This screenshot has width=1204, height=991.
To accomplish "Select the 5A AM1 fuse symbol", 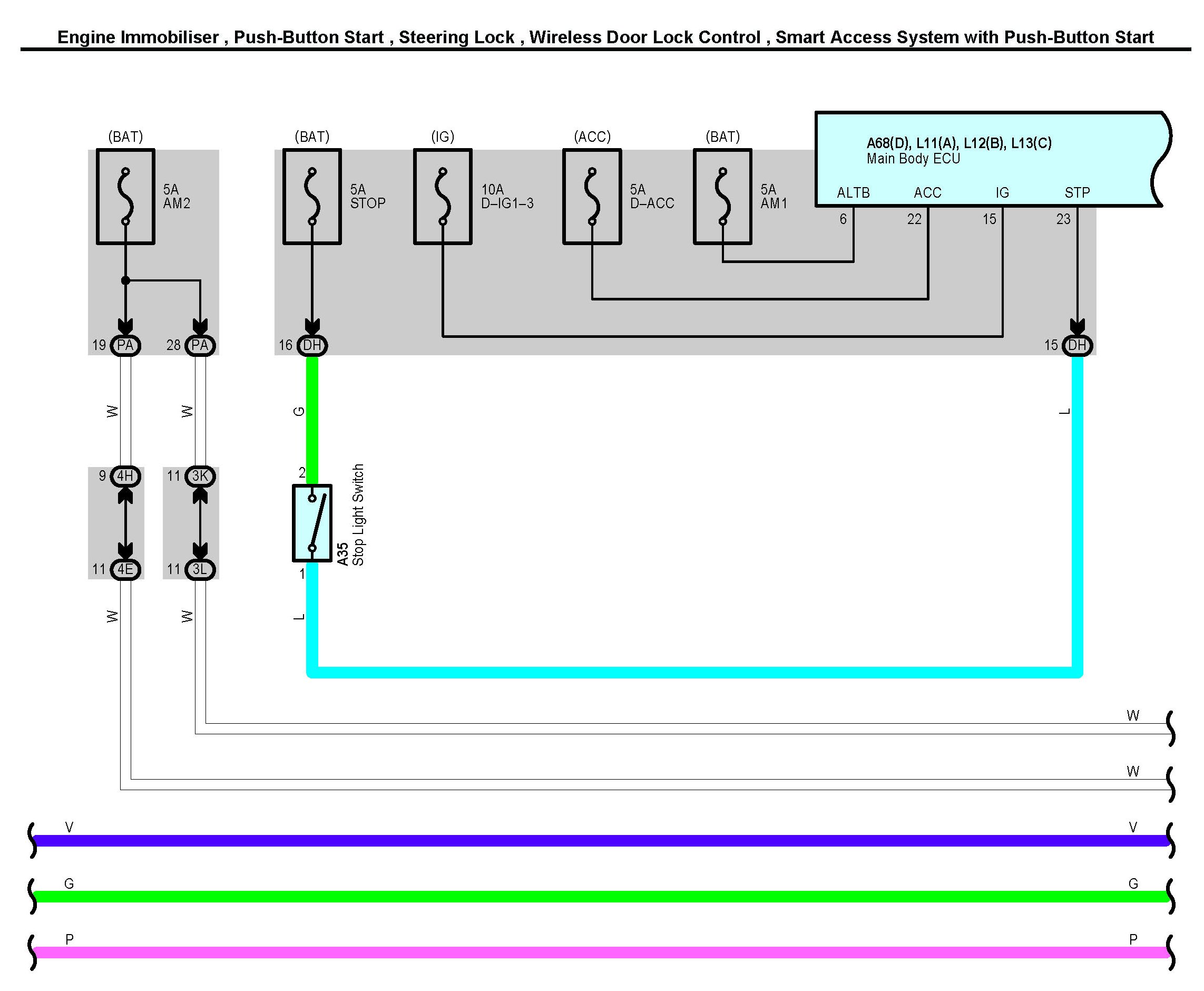I will pos(722,197).
